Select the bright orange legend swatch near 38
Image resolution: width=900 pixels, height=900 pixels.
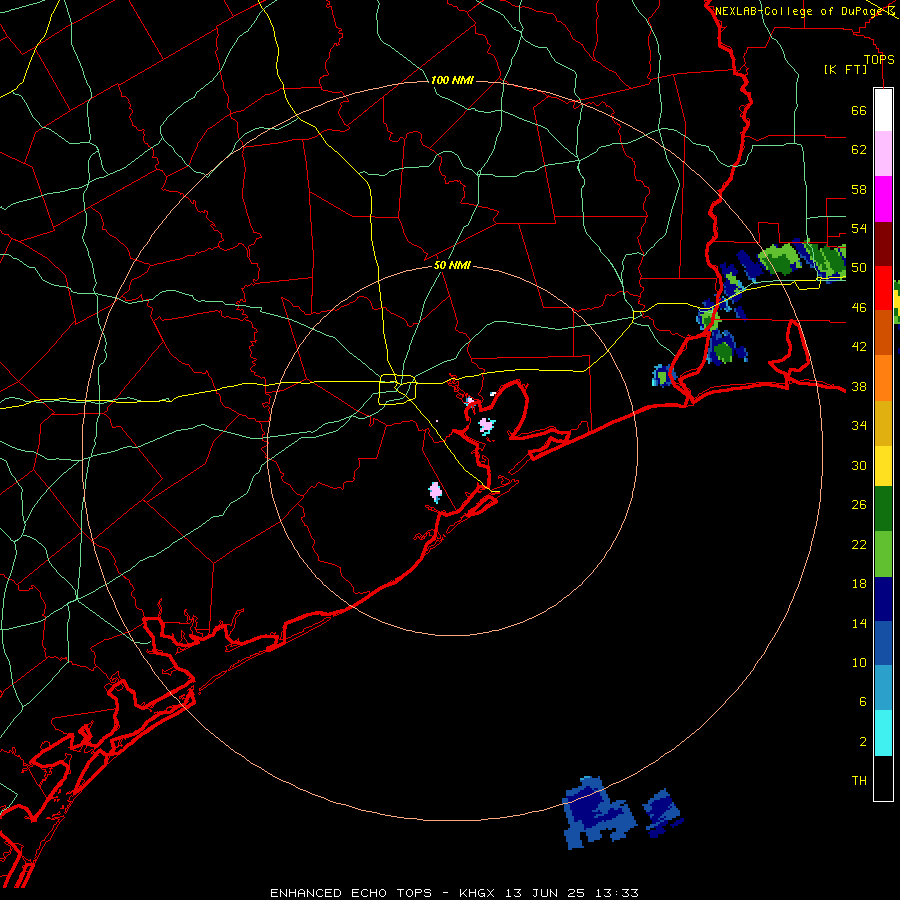point(883,378)
